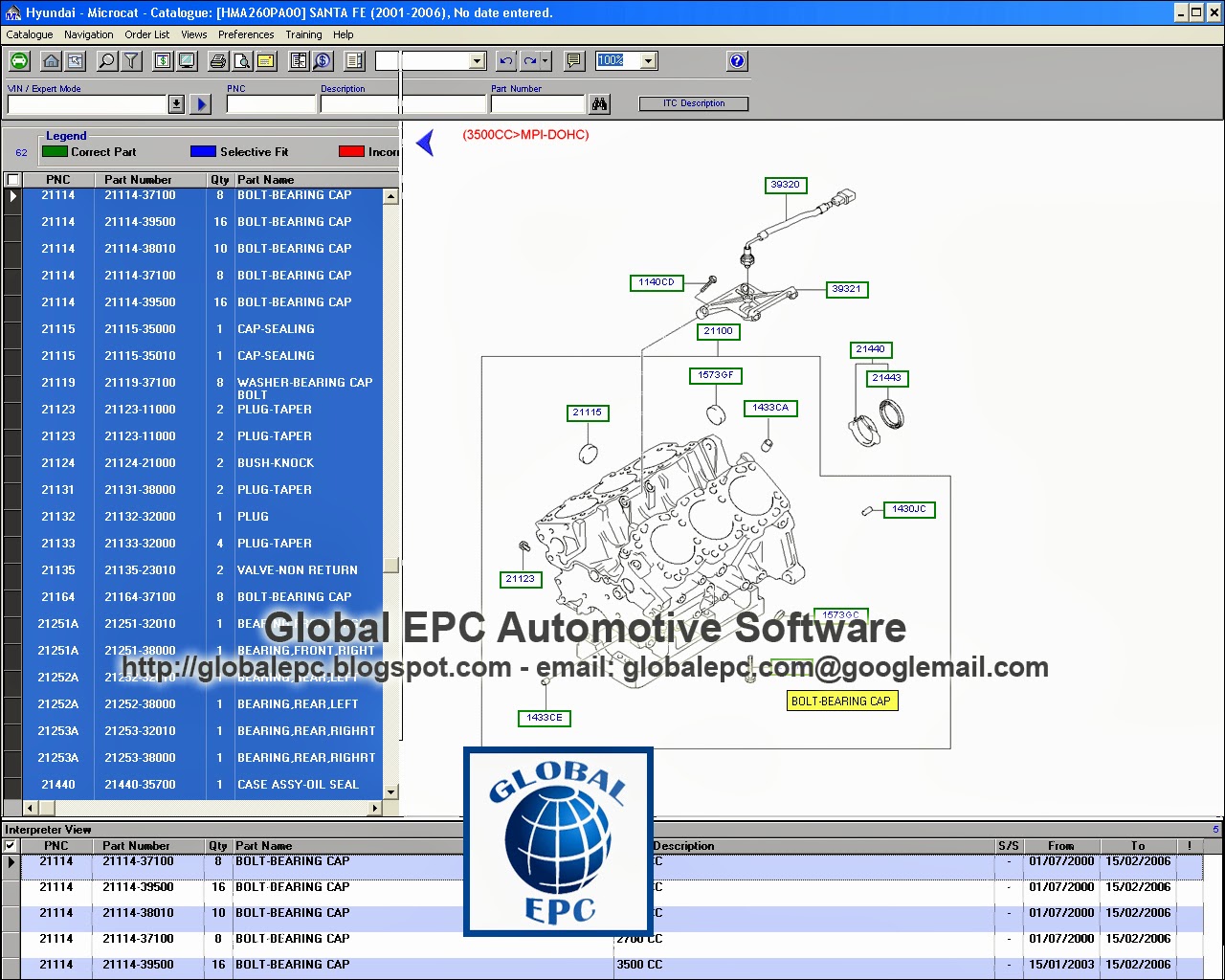1225x980 pixels.
Task: Click the Help question mark icon
Action: (x=736, y=60)
